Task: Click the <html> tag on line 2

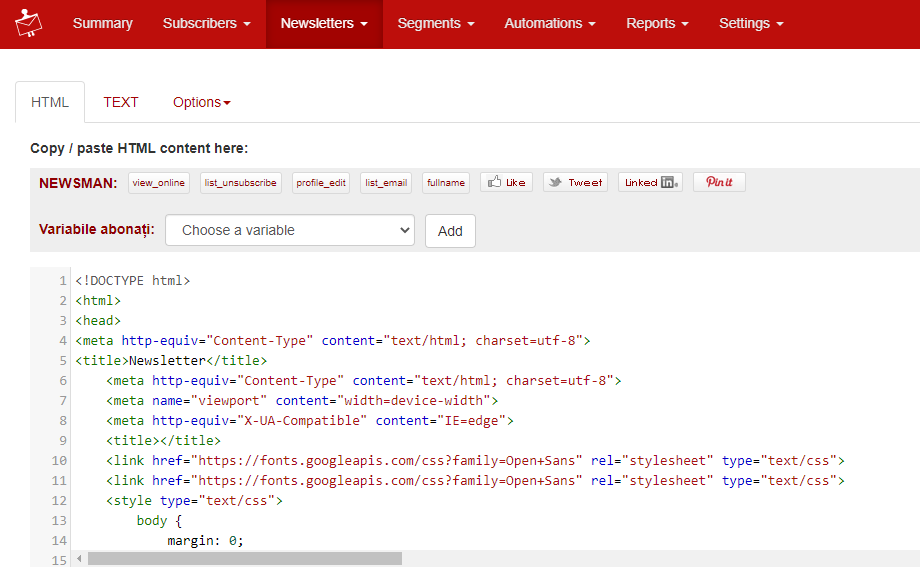Action: tap(98, 300)
